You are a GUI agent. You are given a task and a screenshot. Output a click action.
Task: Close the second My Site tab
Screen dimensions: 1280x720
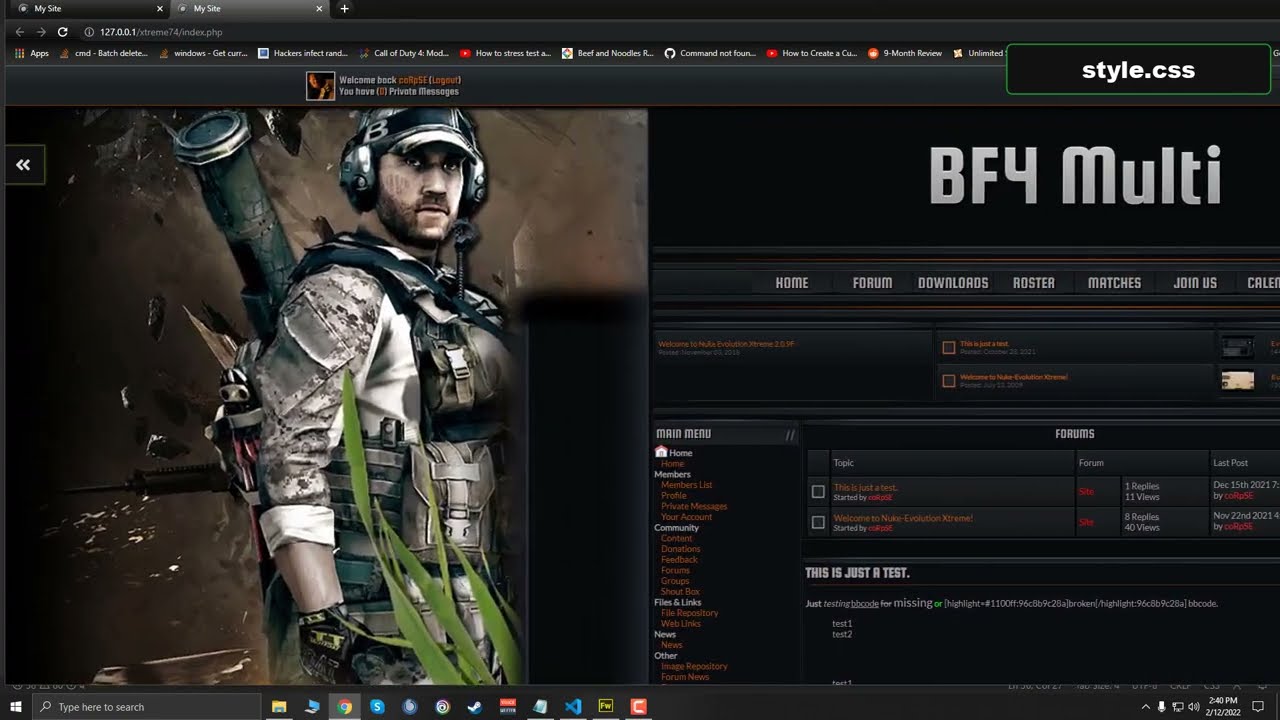(x=319, y=9)
